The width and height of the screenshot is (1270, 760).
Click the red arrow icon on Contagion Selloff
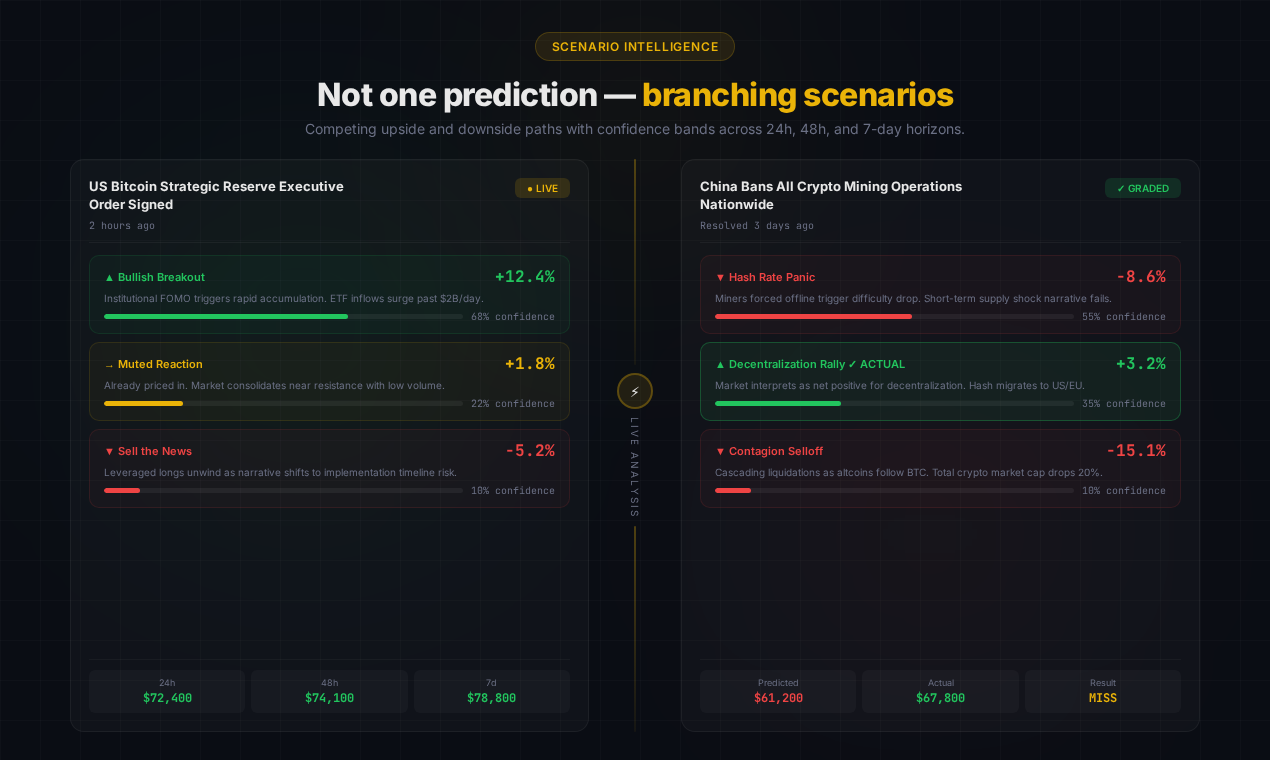(x=719, y=451)
